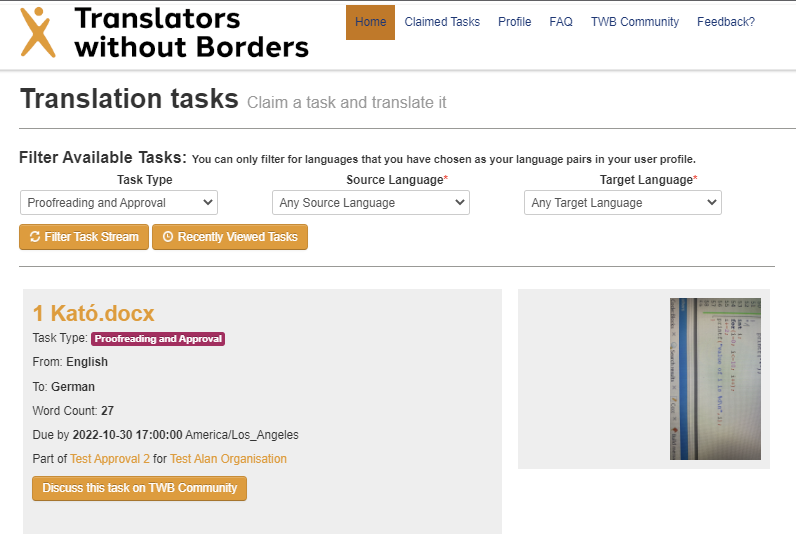The height and width of the screenshot is (535, 796).
Task: Open the Test Alan Organisation link
Action: click(x=228, y=459)
